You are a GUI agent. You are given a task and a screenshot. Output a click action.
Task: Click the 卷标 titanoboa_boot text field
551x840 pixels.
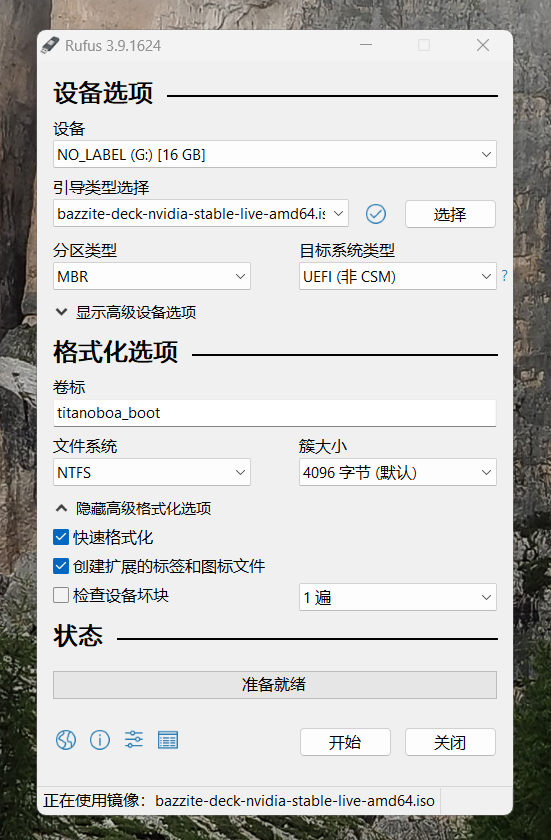275,413
